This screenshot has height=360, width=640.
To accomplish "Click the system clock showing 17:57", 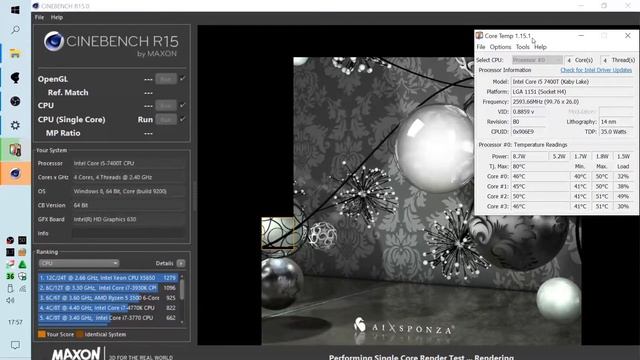I will click(15, 322).
